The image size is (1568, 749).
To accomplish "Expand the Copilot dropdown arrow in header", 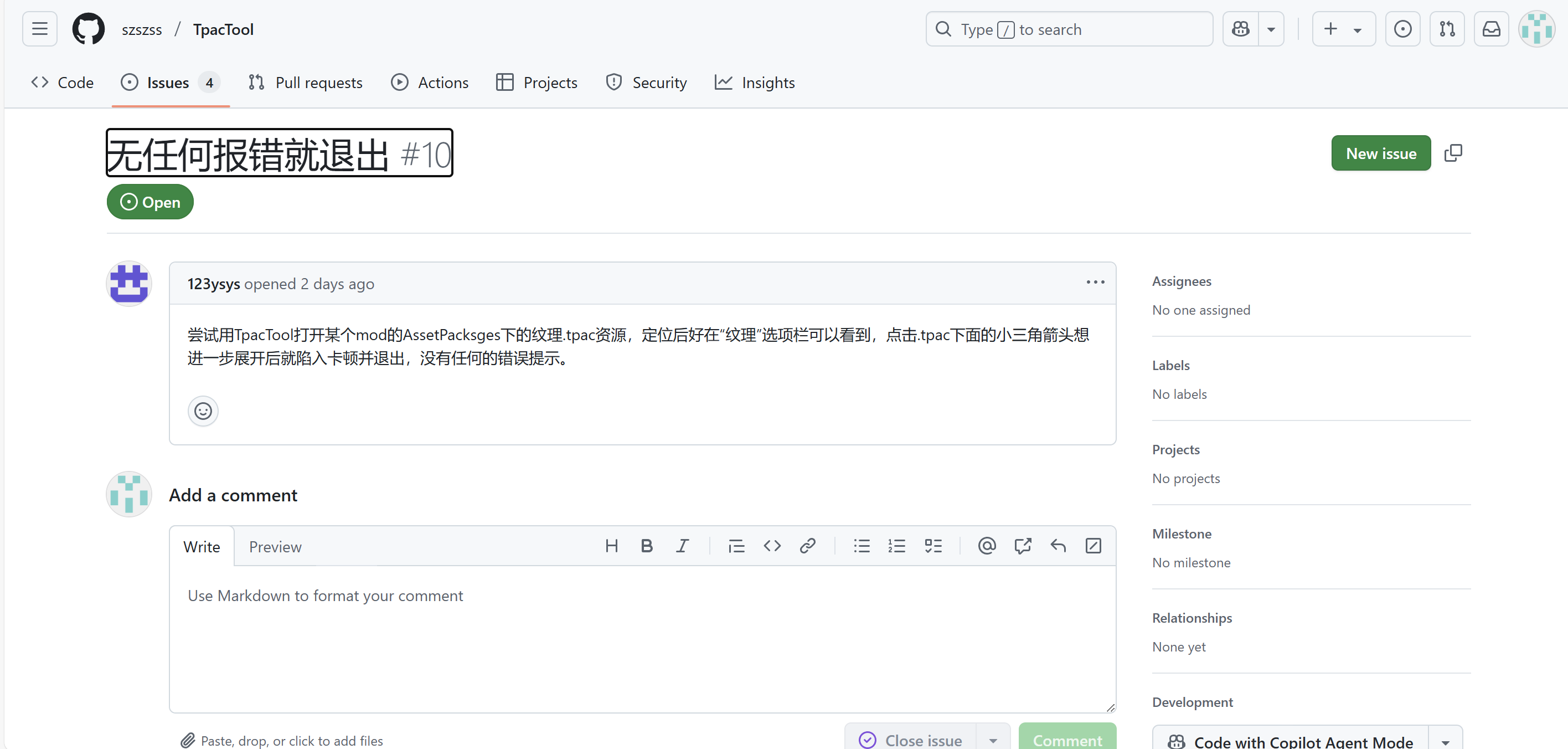I will (x=1271, y=29).
